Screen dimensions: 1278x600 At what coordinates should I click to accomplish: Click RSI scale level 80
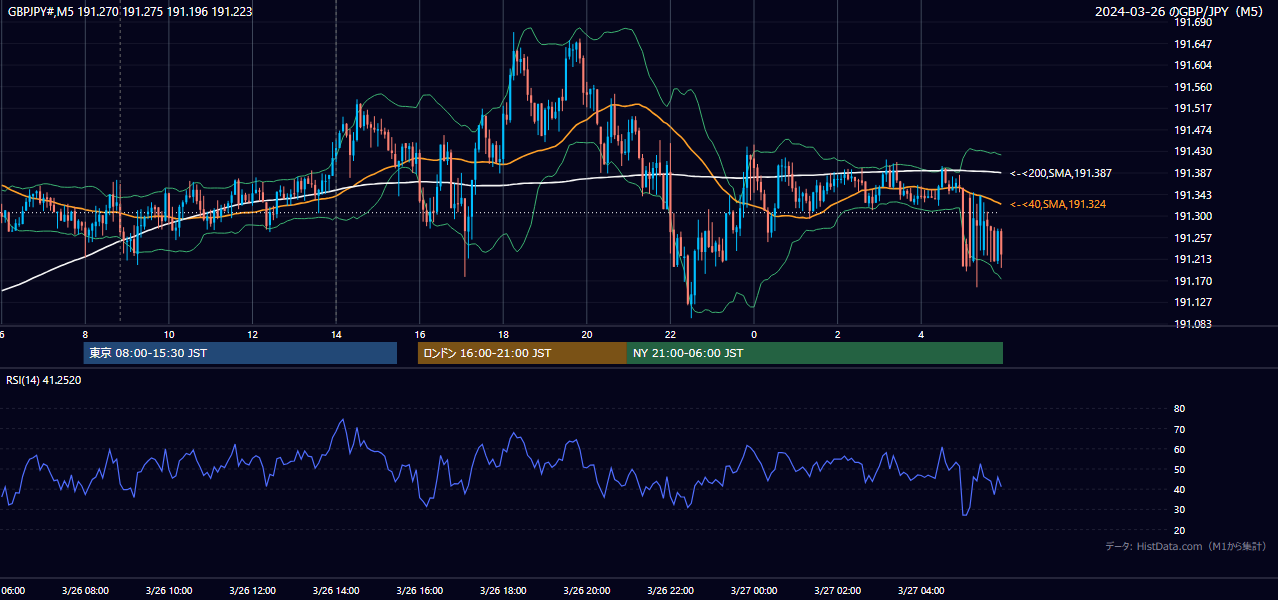pos(1179,409)
